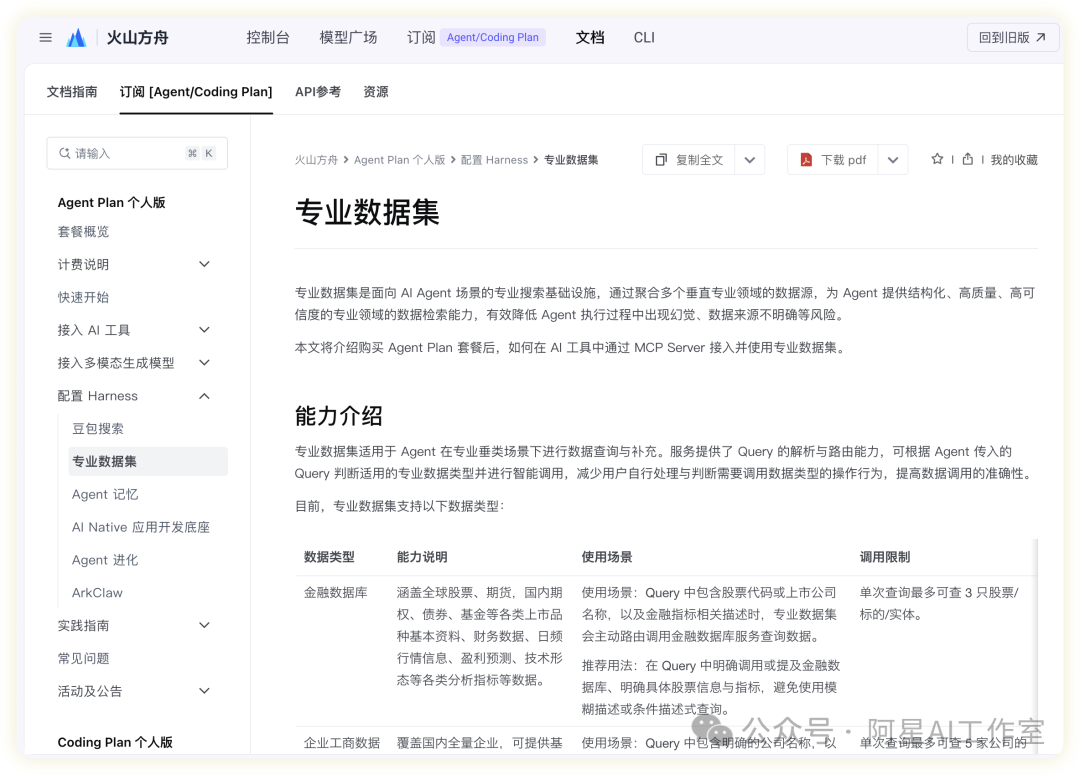Expand the 接入 AI 工具 section
This screenshot has width=1080, height=775.
pos(204,330)
